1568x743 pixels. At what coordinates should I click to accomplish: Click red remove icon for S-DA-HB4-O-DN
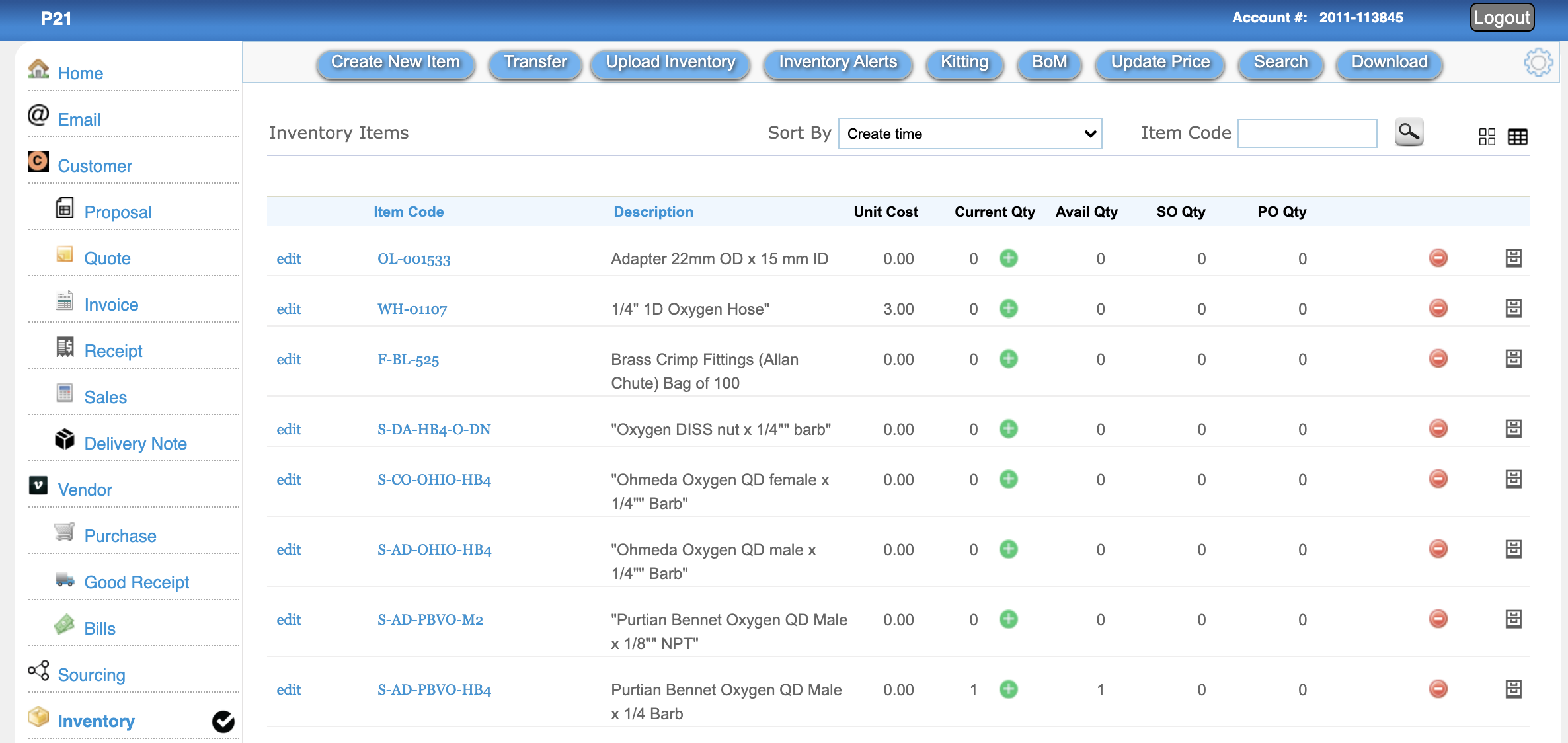[x=1438, y=428]
